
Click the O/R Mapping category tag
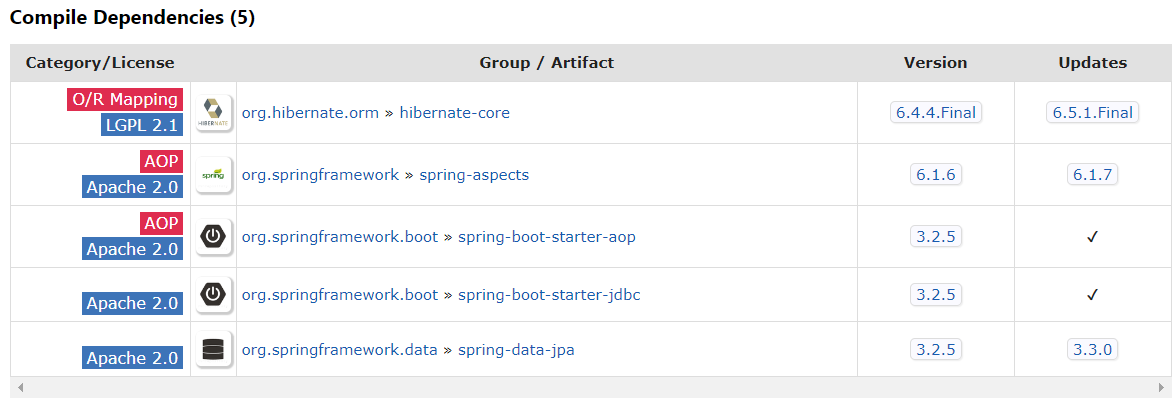point(125,99)
